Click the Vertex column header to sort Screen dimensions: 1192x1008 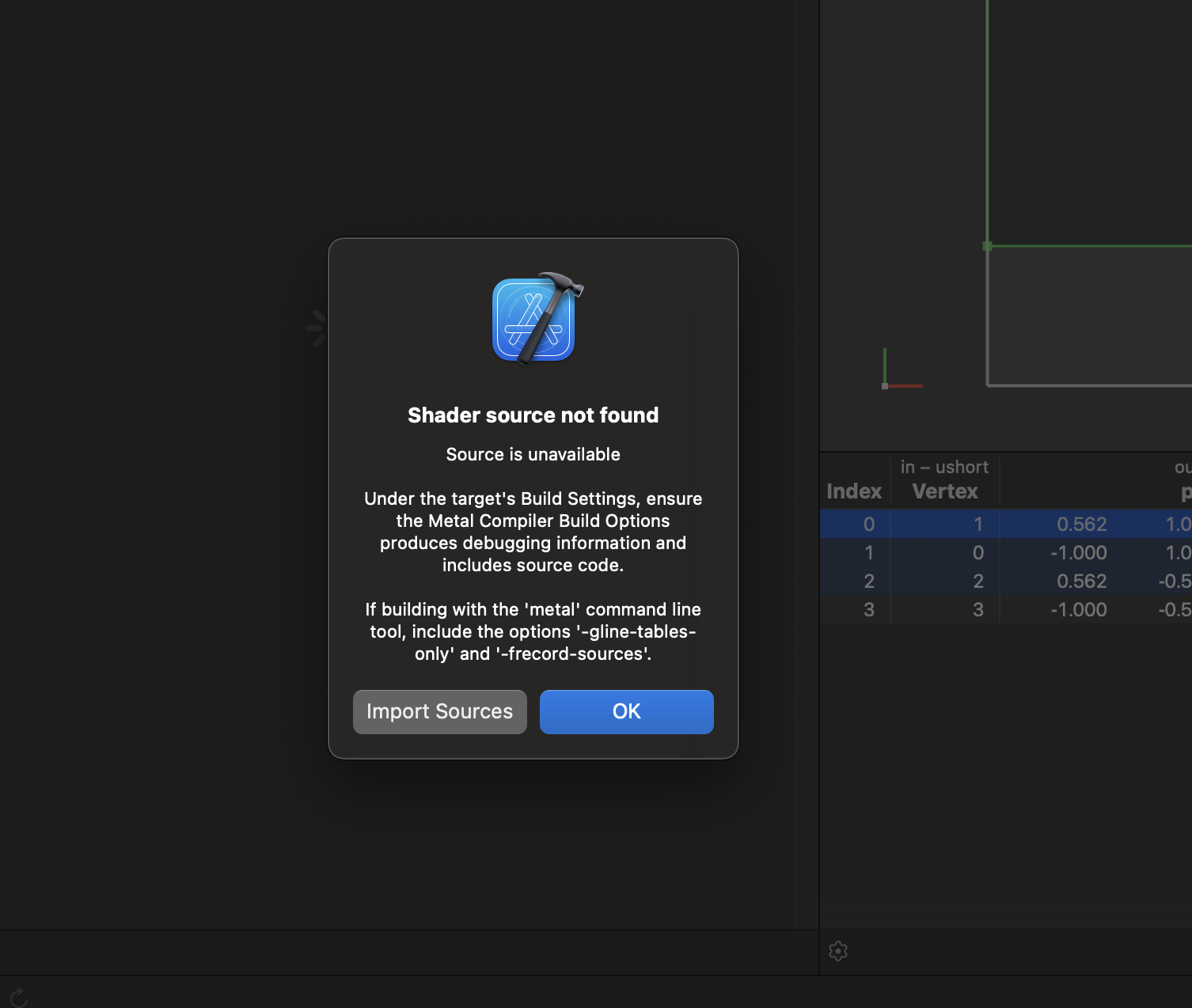click(x=944, y=491)
